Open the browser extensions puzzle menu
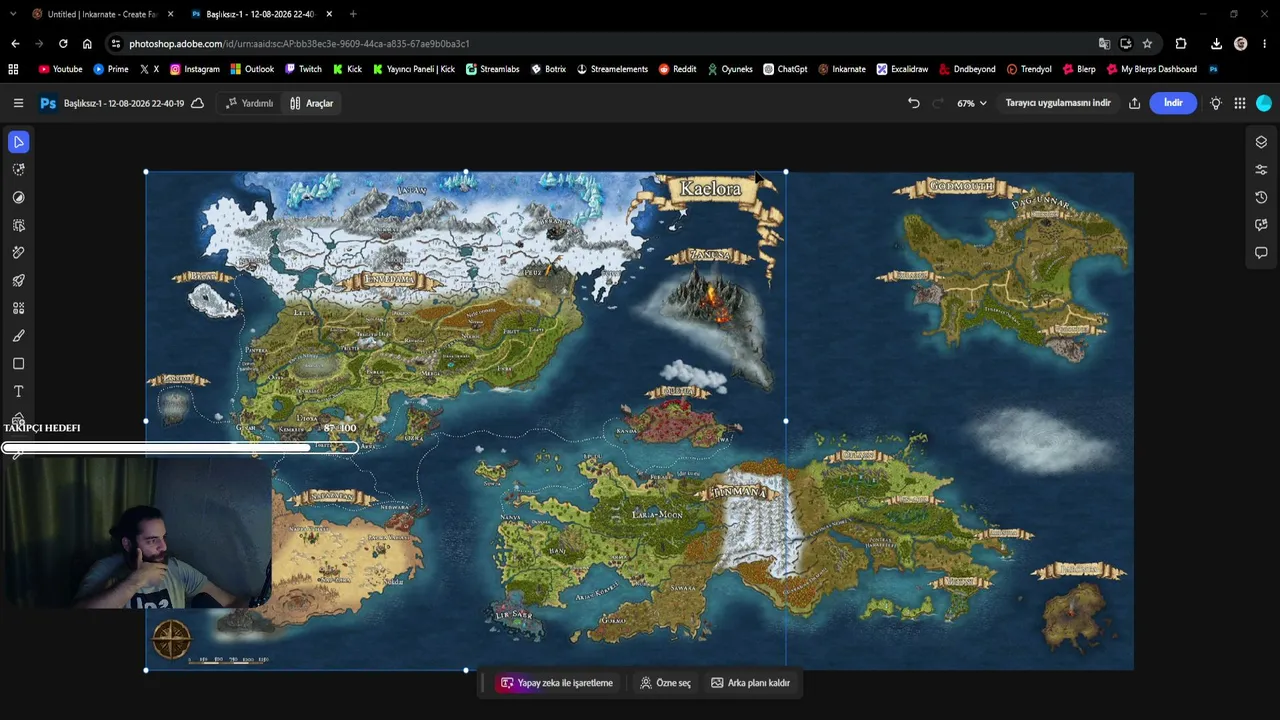This screenshot has height=720, width=1280. [x=1181, y=44]
